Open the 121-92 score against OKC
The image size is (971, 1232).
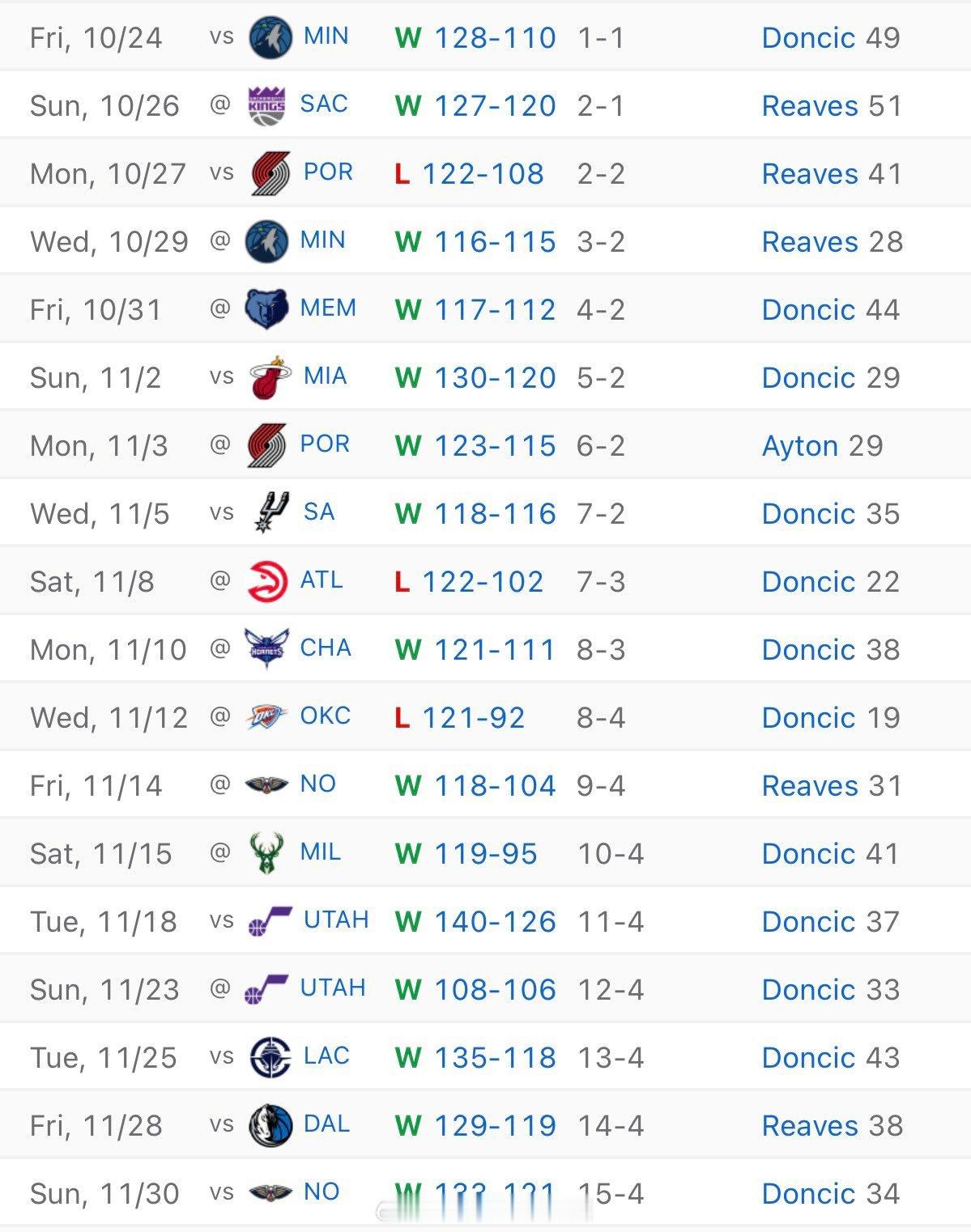pos(473,717)
